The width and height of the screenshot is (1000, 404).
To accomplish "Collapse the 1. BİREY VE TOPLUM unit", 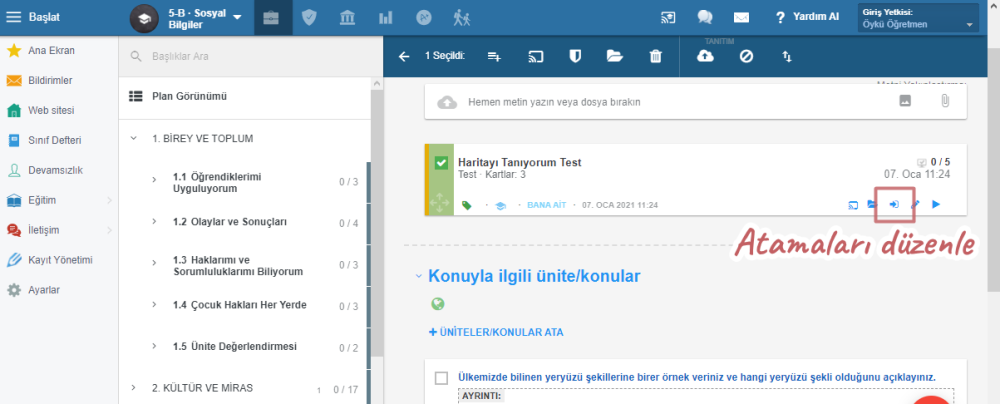I will [133, 138].
